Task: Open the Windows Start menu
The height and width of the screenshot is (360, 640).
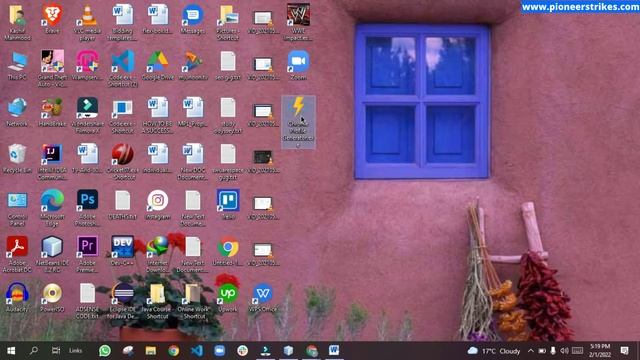Action: click(x=11, y=351)
